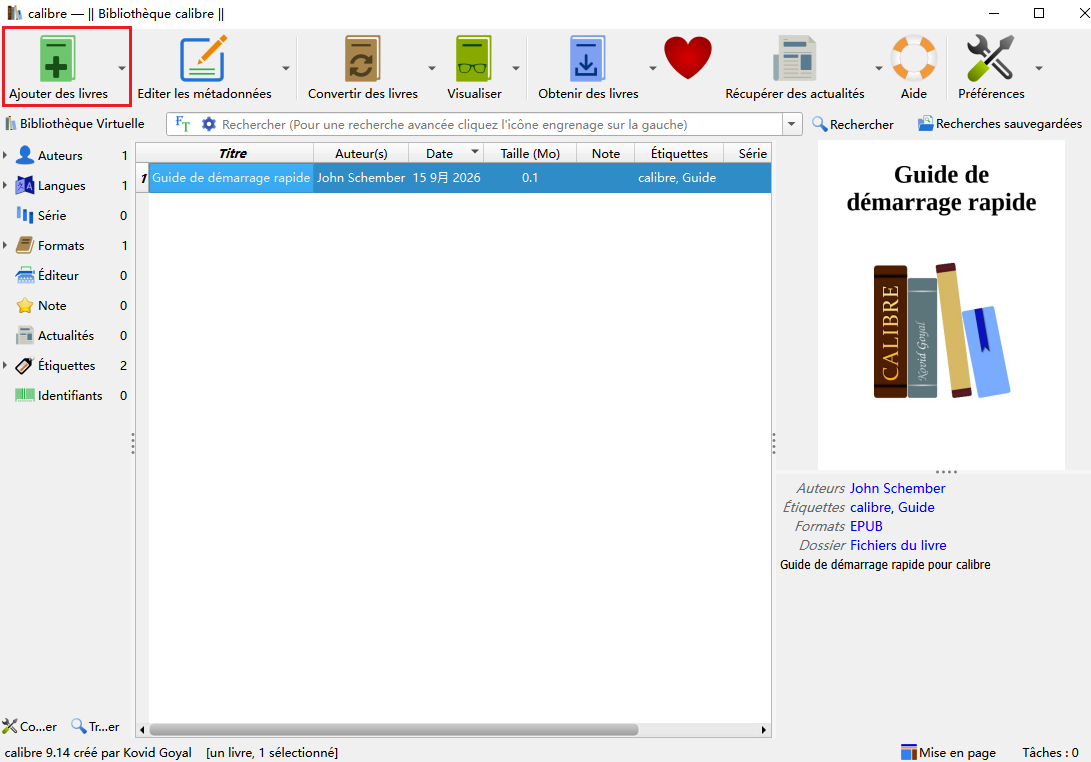Click the Série bars icon
Screen dimensions: 1091x762
pyautogui.click(x=25, y=215)
